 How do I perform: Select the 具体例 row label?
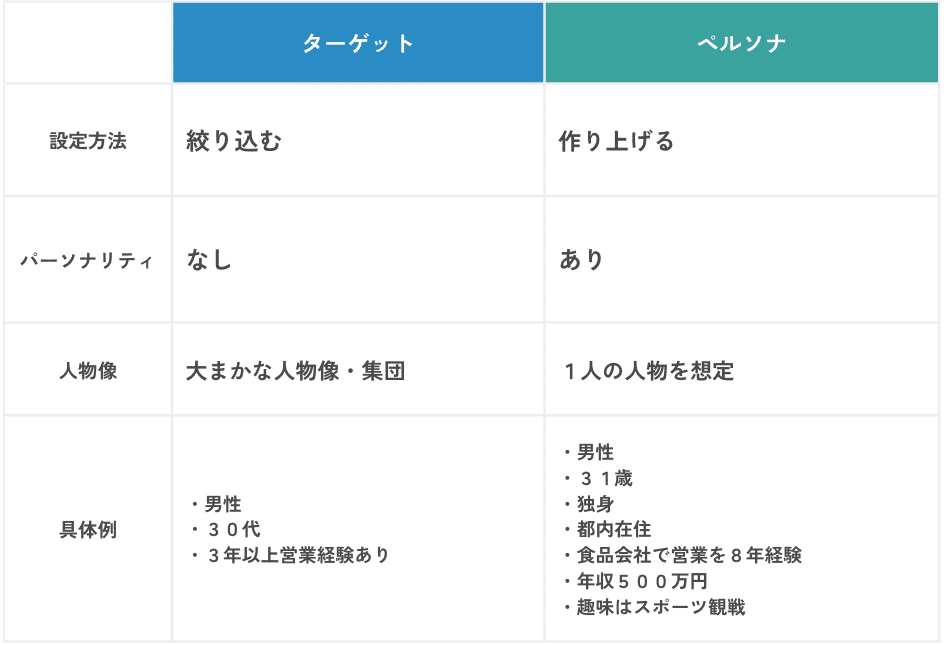88,529
